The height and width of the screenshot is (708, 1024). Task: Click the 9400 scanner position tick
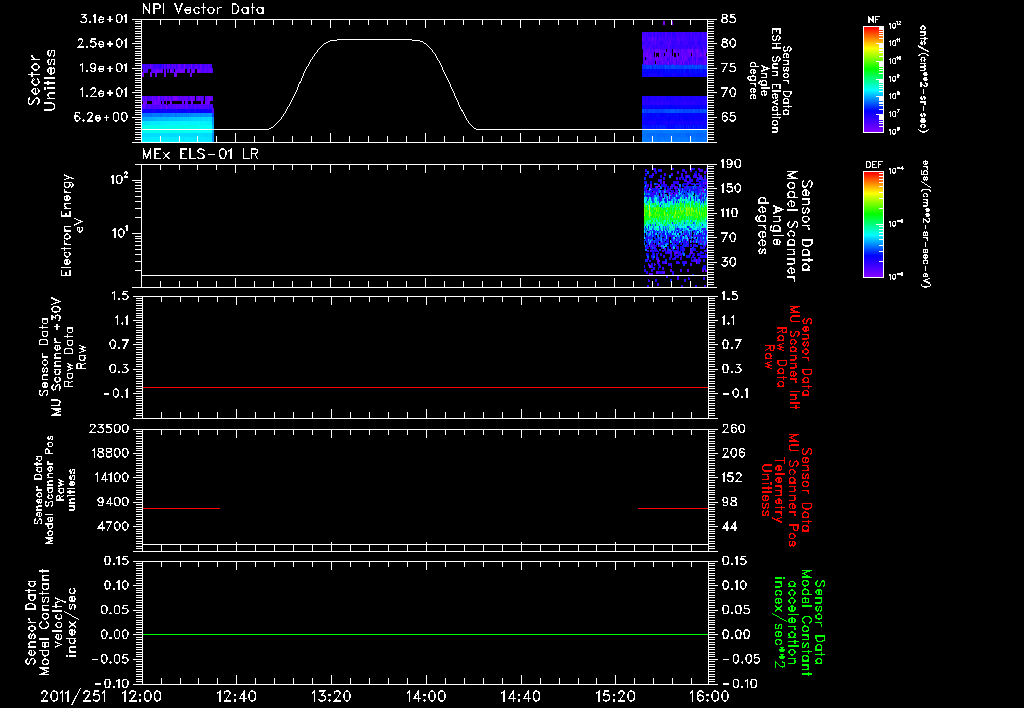pyautogui.click(x=113, y=502)
